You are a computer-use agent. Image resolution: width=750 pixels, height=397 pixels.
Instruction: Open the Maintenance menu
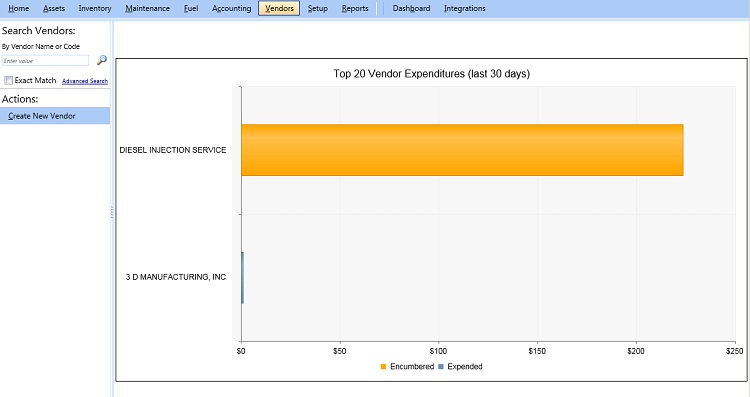pyautogui.click(x=147, y=8)
